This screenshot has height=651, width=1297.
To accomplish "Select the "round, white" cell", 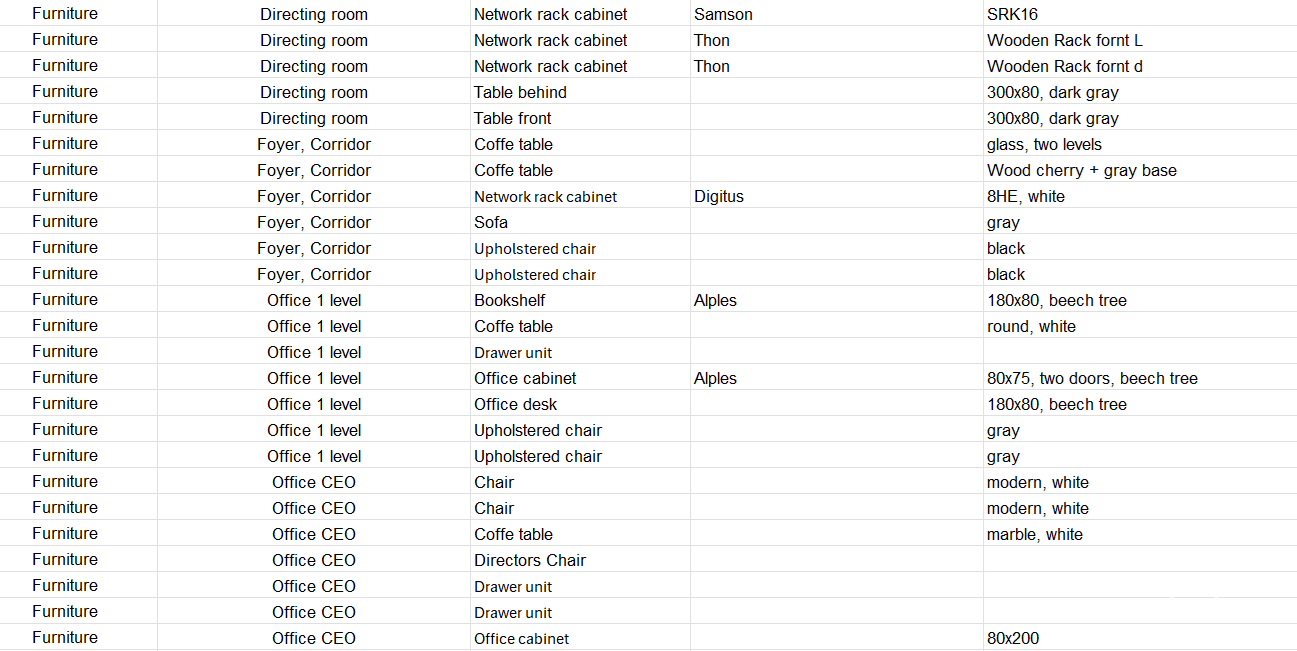I will (x=1031, y=326).
